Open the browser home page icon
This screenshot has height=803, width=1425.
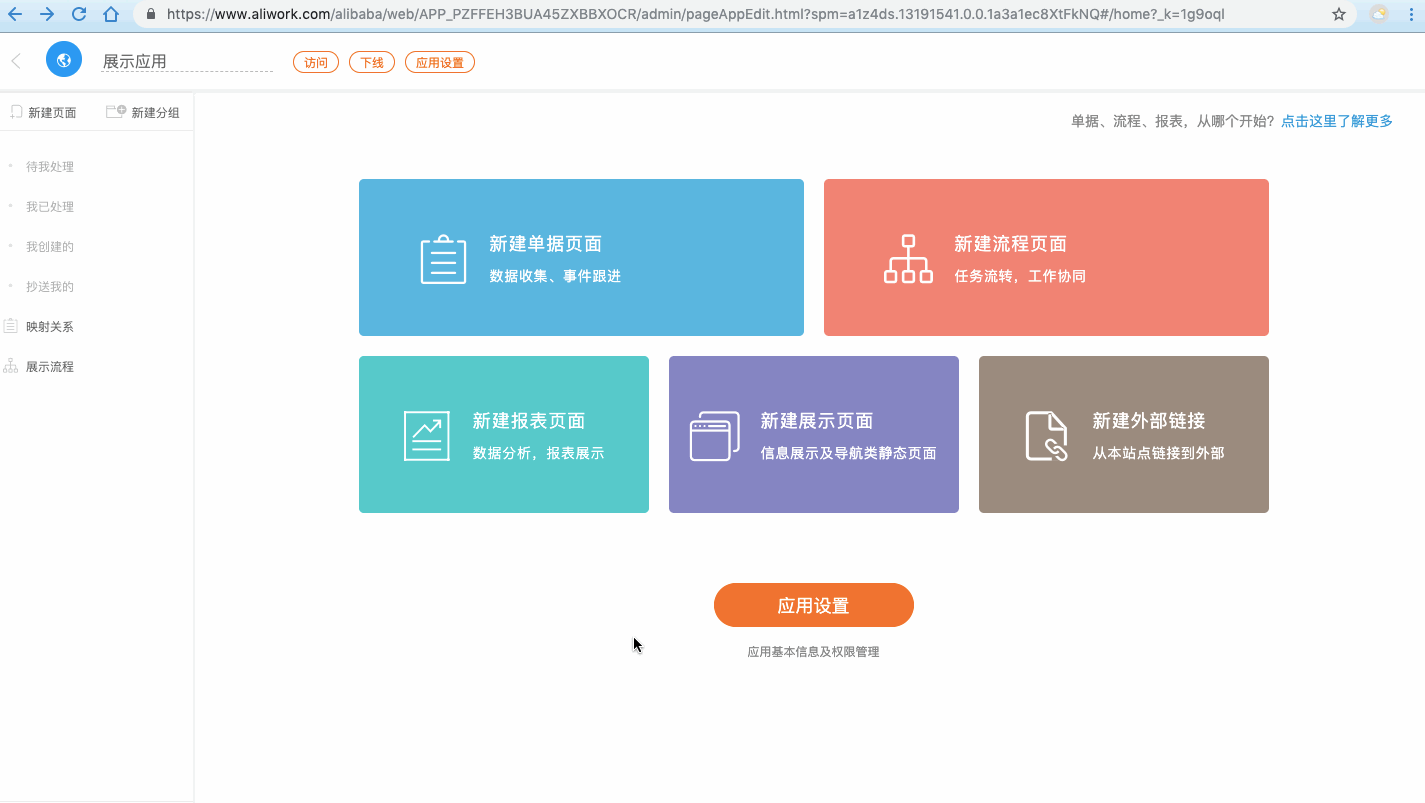tap(111, 14)
